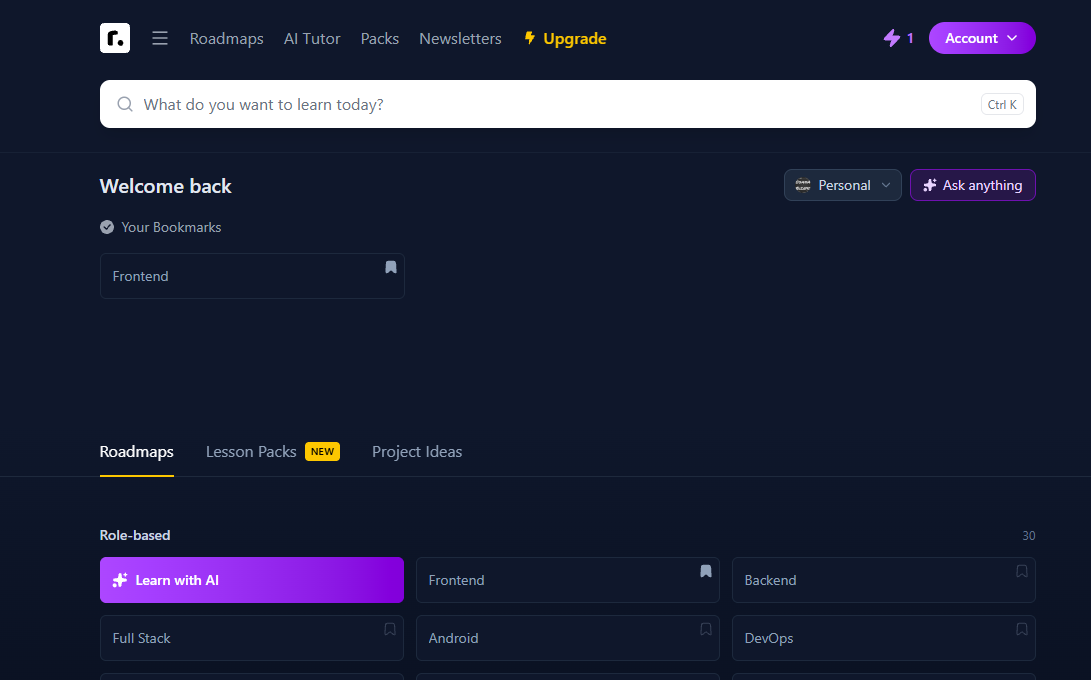Image resolution: width=1091 pixels, height=680 pixels.
Task: Open the DevOps roadmap card
Action: click(x=884, y=638)
